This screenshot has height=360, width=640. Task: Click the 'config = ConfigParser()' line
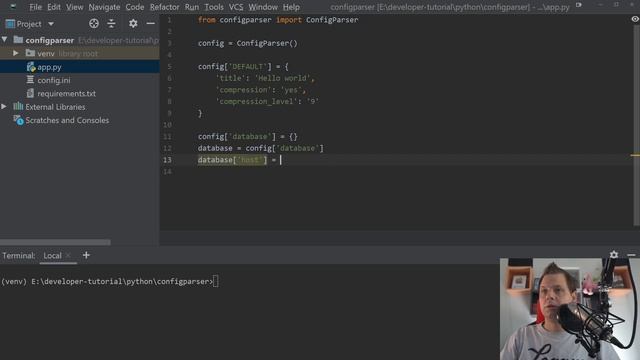click(x=247, y=43)
